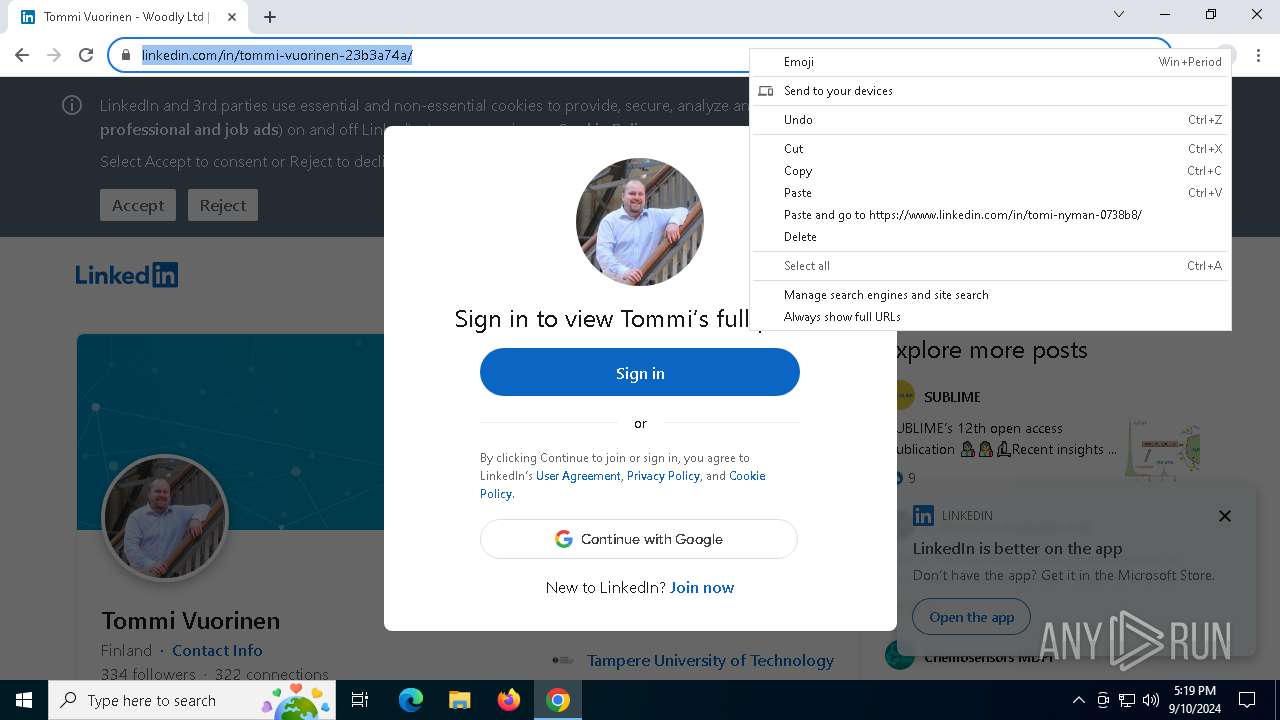Open the Windows Start menu
Viewport: 1280px width, 720px height.
[24, 700]
